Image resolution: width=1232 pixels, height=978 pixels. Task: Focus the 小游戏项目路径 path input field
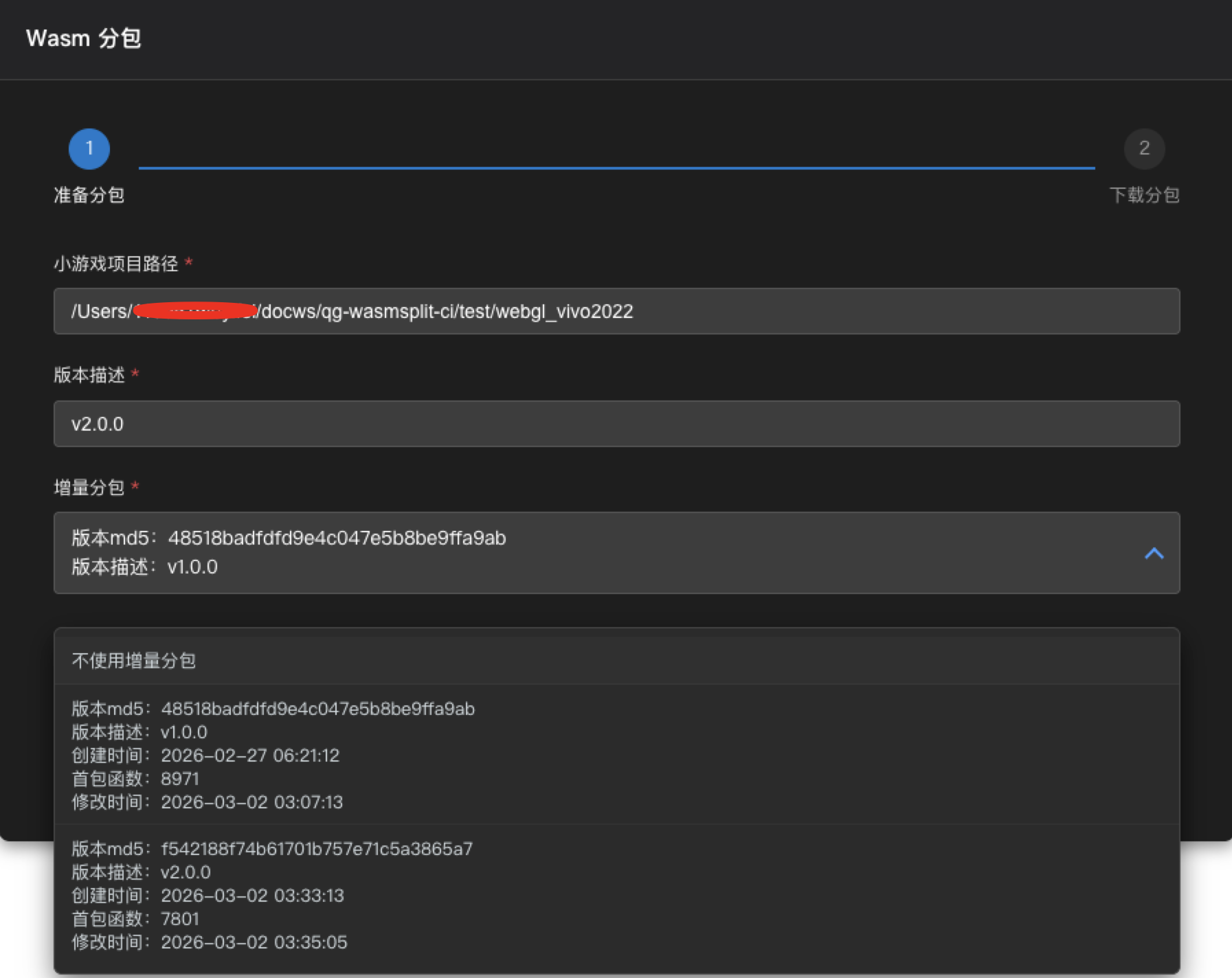tap(825, 311)
